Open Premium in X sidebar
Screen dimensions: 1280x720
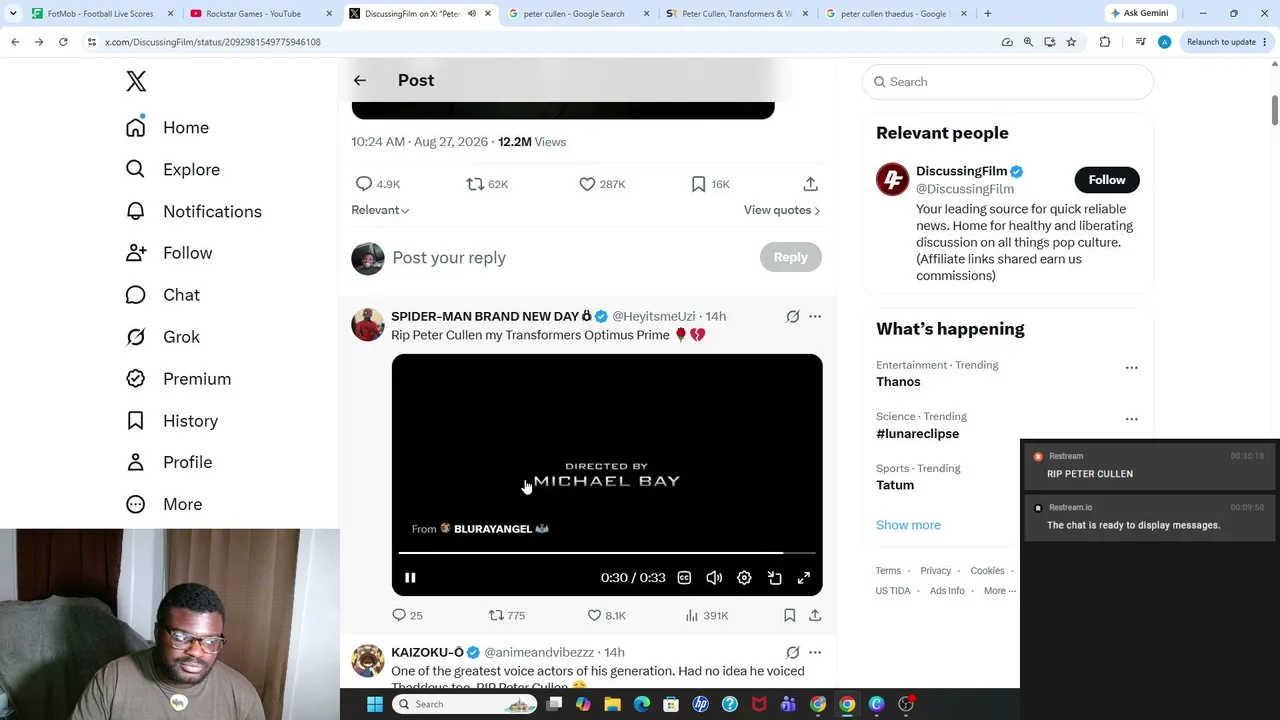point(178,379)
